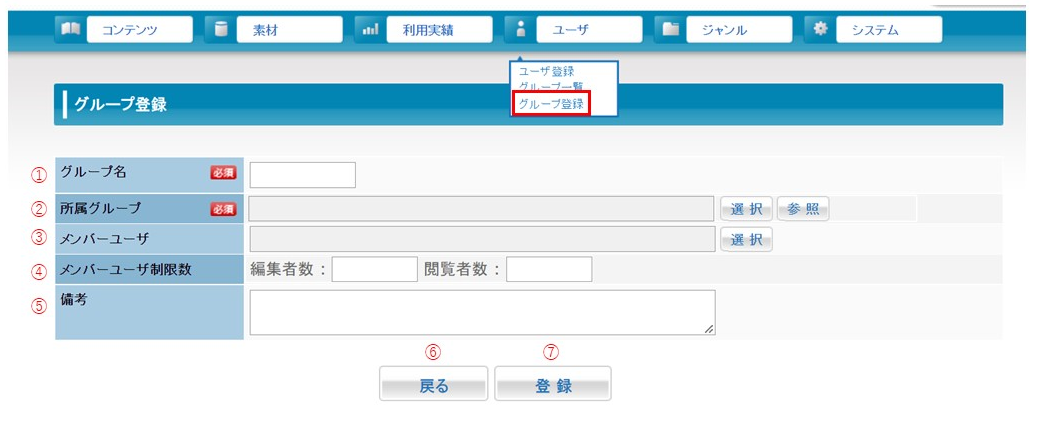Open the 利用実績 menu tab
Viewport: 1038px width, 423px height.
pos(439,30)
